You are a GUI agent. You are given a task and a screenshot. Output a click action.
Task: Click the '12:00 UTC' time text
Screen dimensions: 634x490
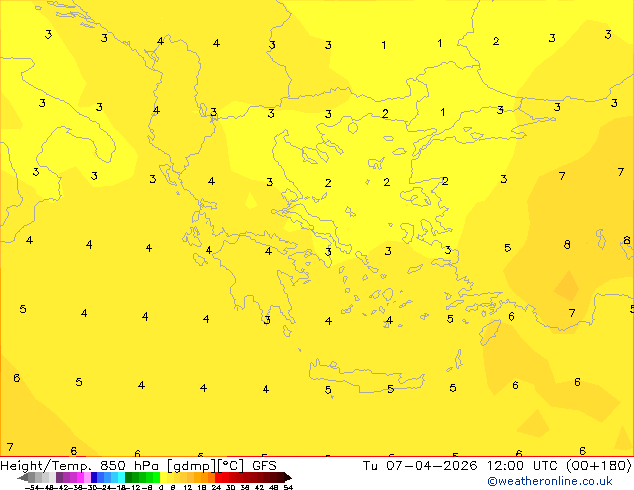(522, 466)
